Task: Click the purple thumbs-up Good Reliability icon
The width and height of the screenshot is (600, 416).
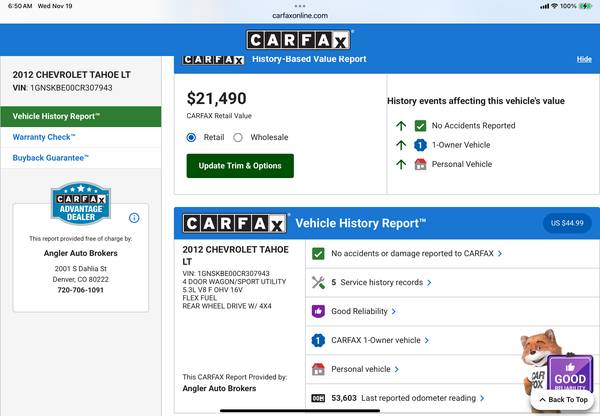Action: pyautogui.click(x=318, y=311)
